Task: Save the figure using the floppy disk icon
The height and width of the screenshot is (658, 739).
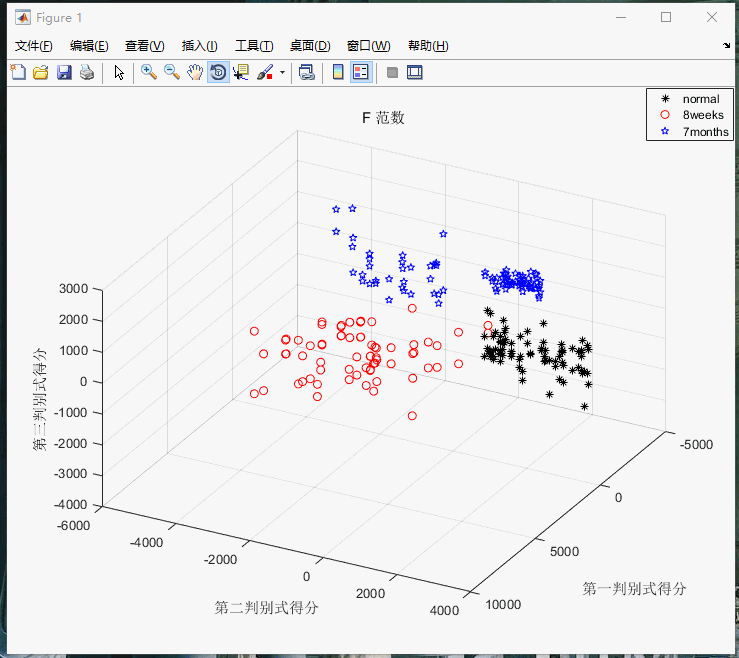Action: (x=63, y=72)
